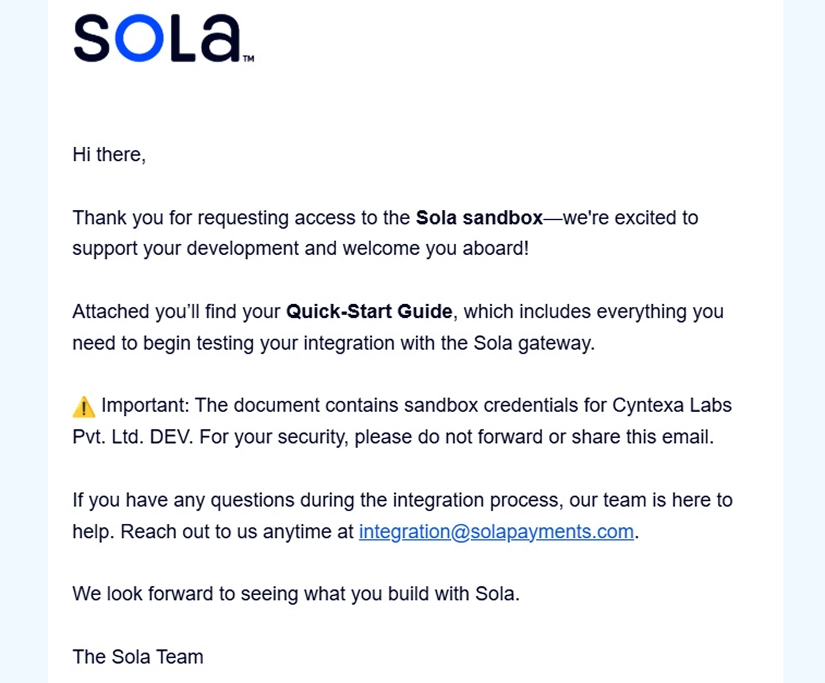This screenshot has height=683, width=825.
Task: Click the yellow warning triangle icon
Action: pyautogui.click(x=84, y=407)
